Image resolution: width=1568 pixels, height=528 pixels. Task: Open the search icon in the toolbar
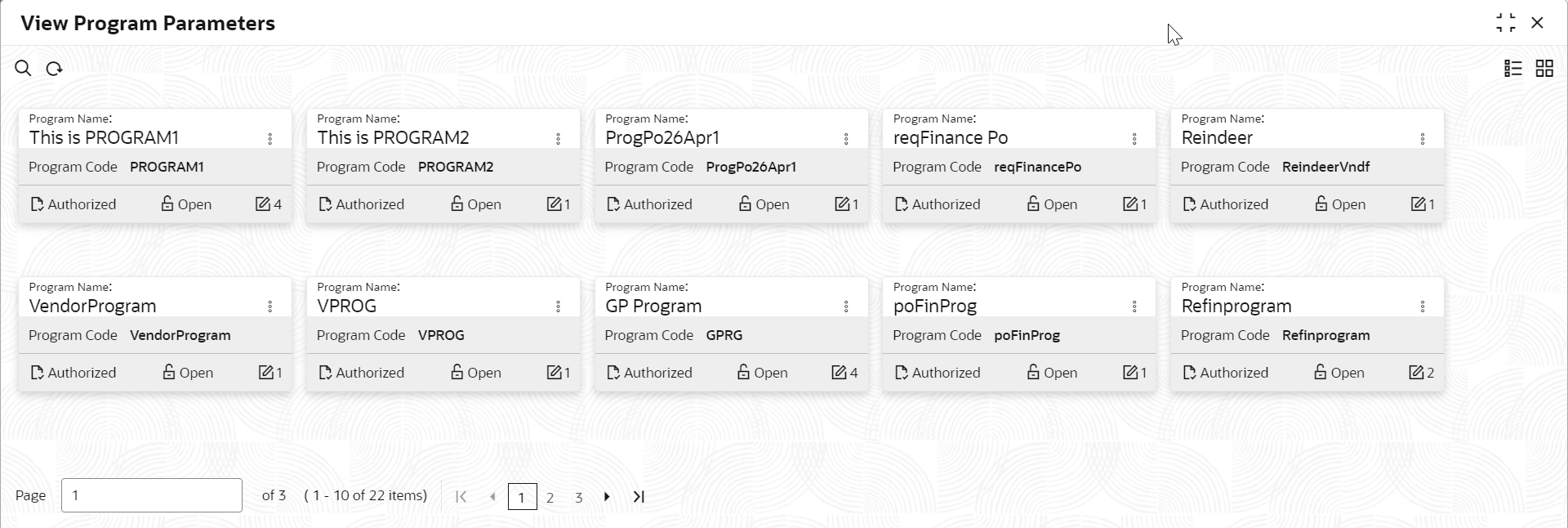pos(22,68)
